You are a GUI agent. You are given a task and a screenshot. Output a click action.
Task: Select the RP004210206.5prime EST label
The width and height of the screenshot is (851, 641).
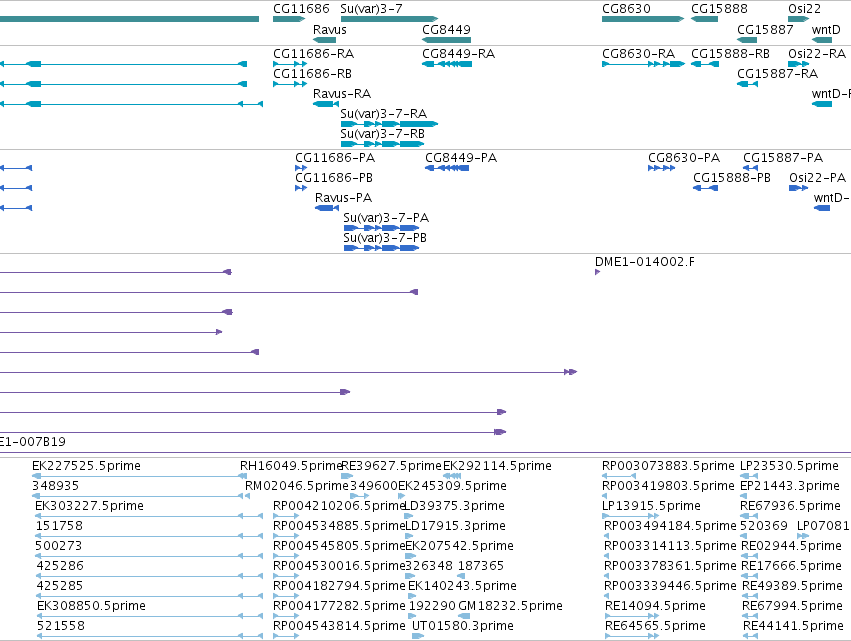339,506
